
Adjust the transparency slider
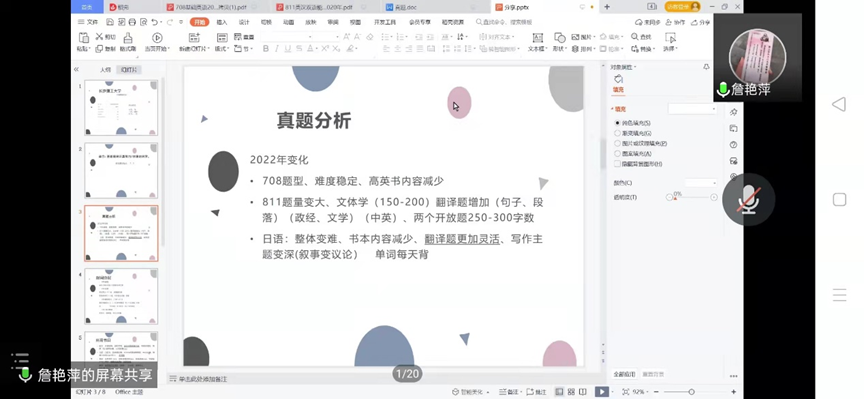[x=692, y=197]
